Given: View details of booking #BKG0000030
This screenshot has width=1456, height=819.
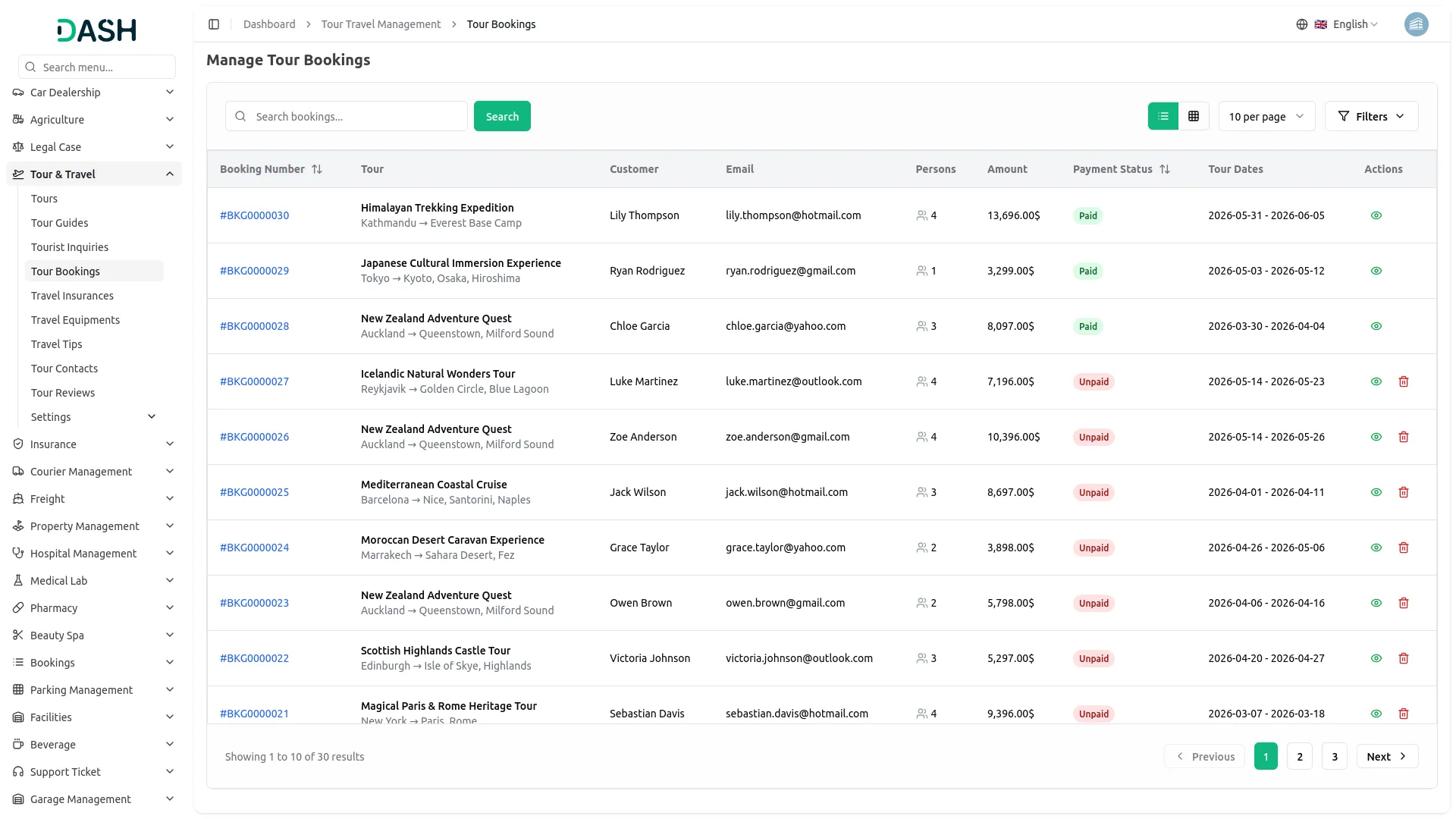Looking at the screenshot, I should click(x=1376, y=215).
